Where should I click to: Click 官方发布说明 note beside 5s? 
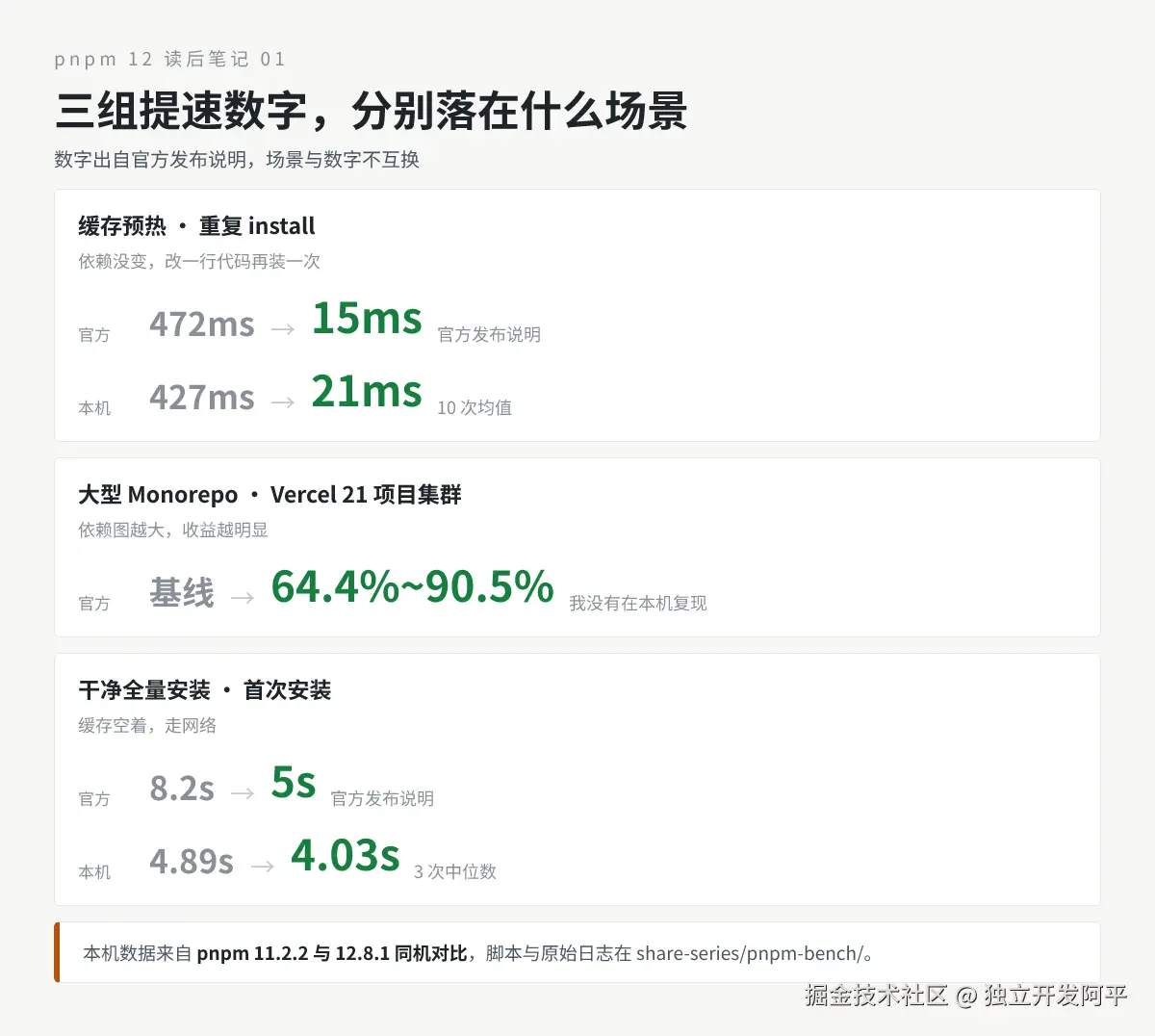click(x=382, y=799)
